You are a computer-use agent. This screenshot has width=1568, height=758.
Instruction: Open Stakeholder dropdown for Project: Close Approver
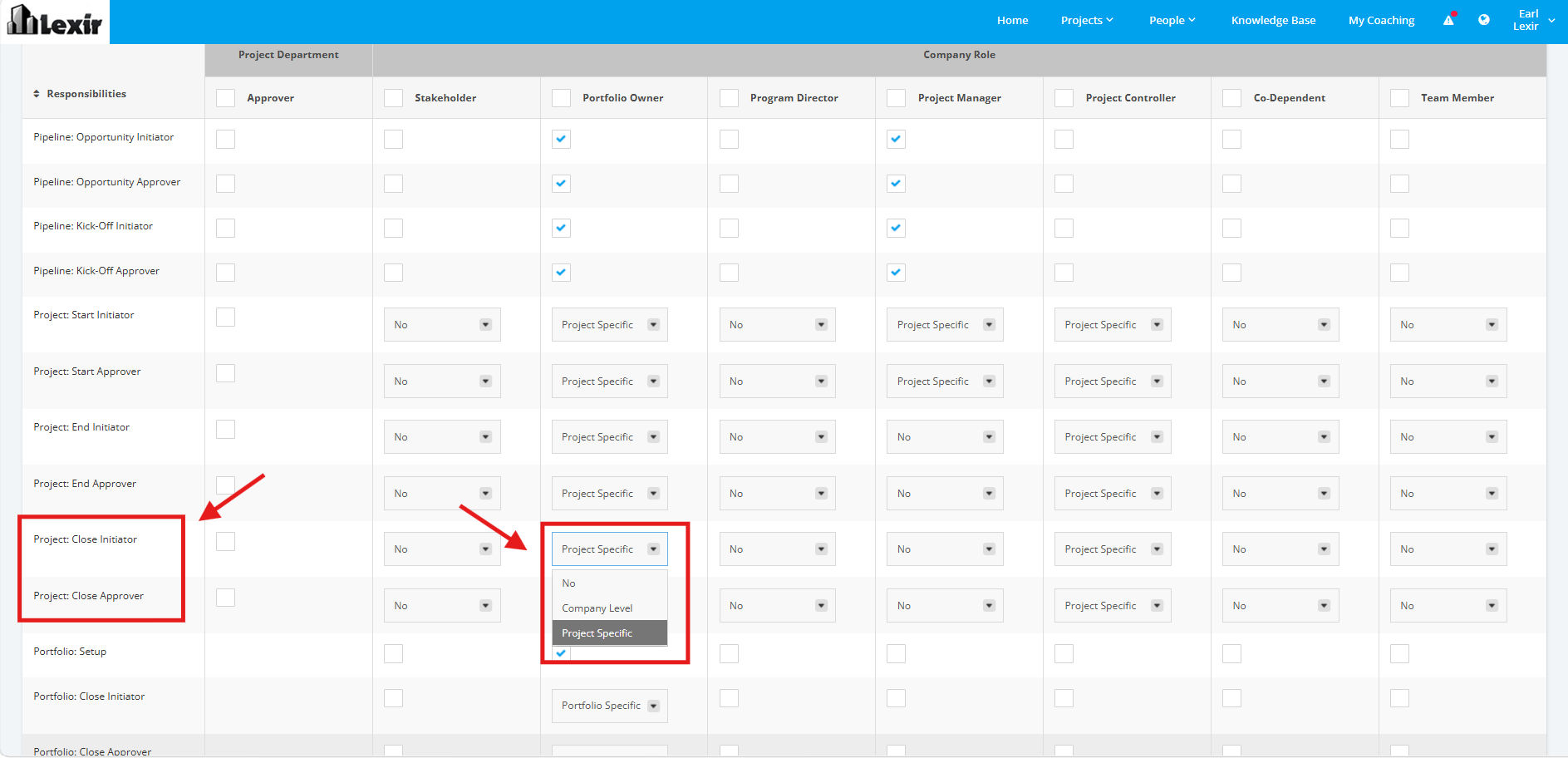point(442,606)
